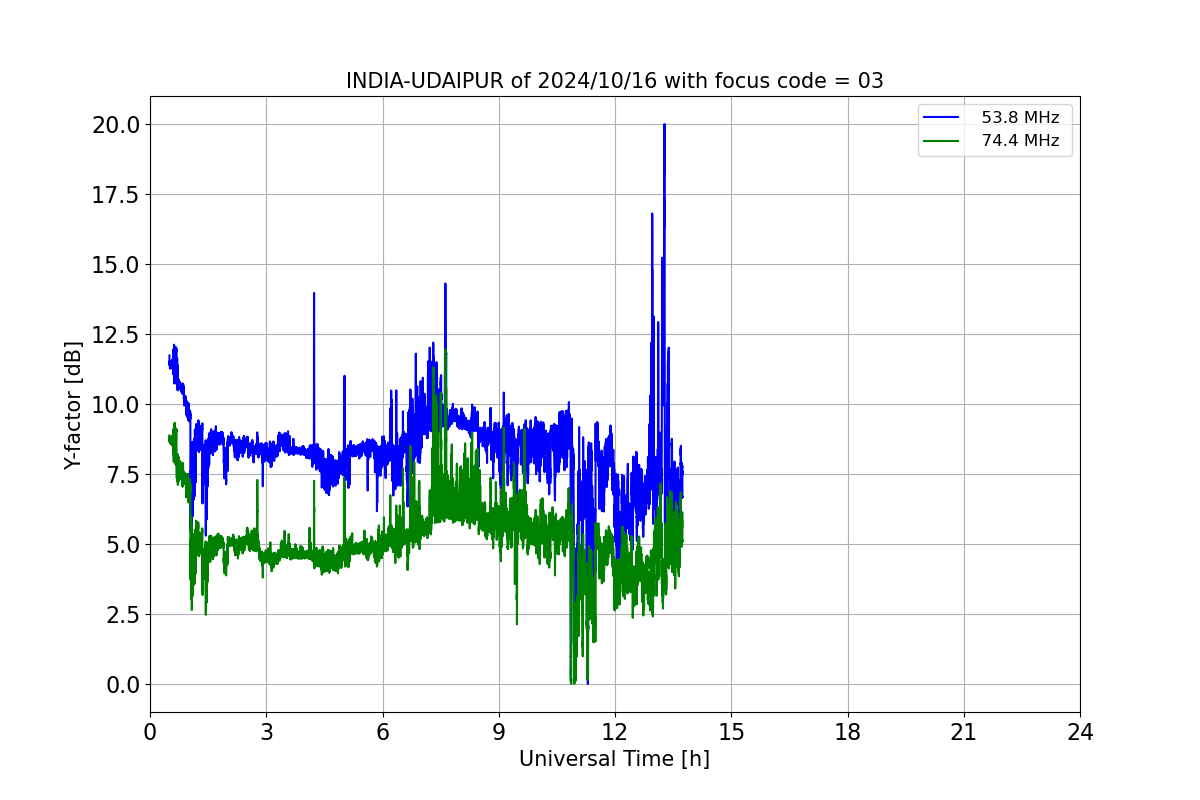Click the 5.0 y-axis tick label

pos(123,544)
